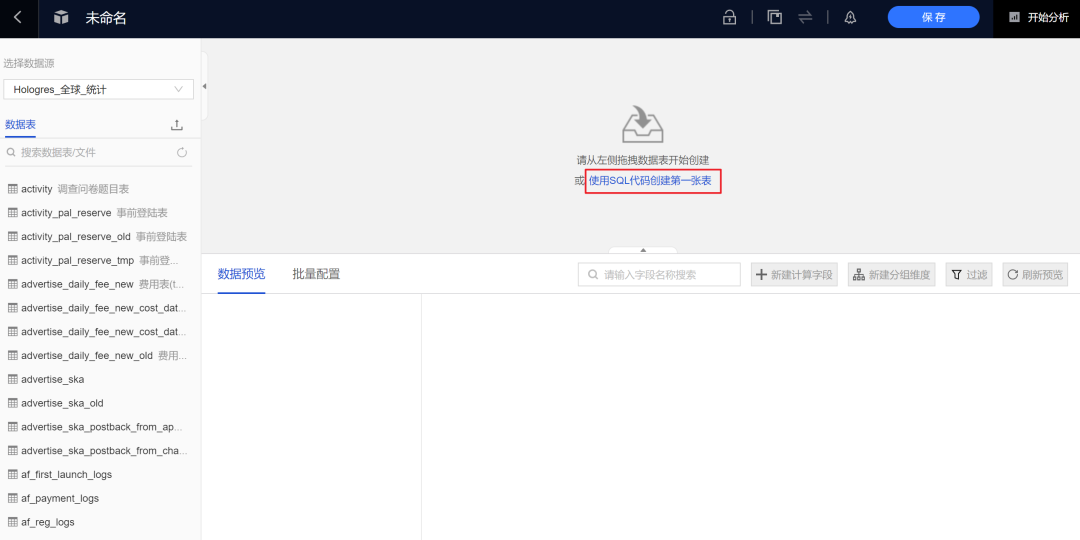Click the upload icon next to 数据表
Image resolution: width=1080 pixels, height=540 pixels.
(177, 125)
